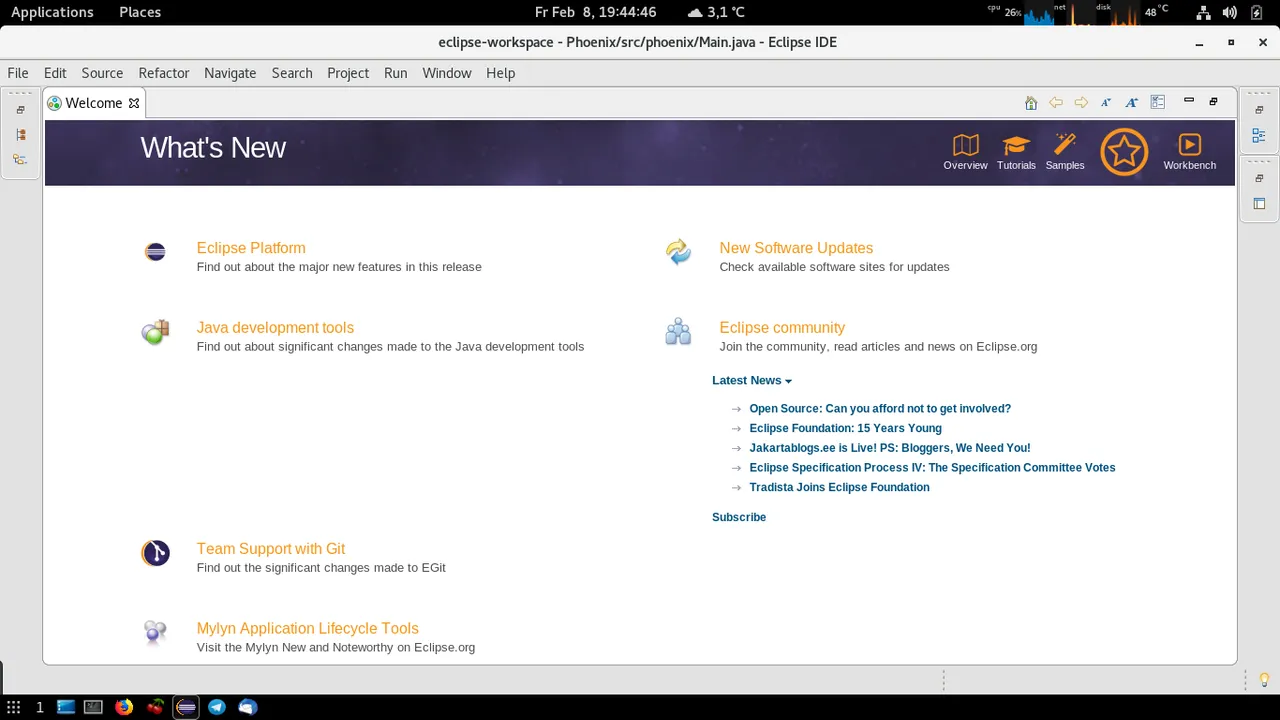Collapse the Latest News section arrow
This screenshot has width=1280, height=720.
788,381
